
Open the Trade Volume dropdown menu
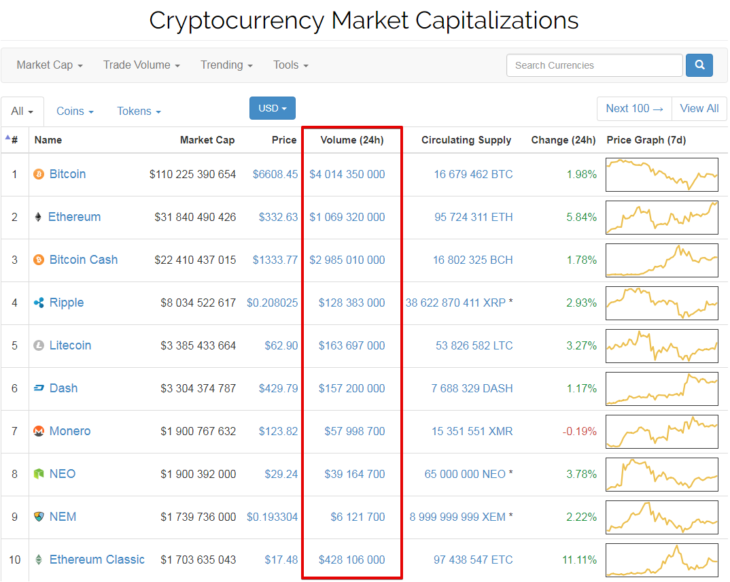[x=142, y=65]
